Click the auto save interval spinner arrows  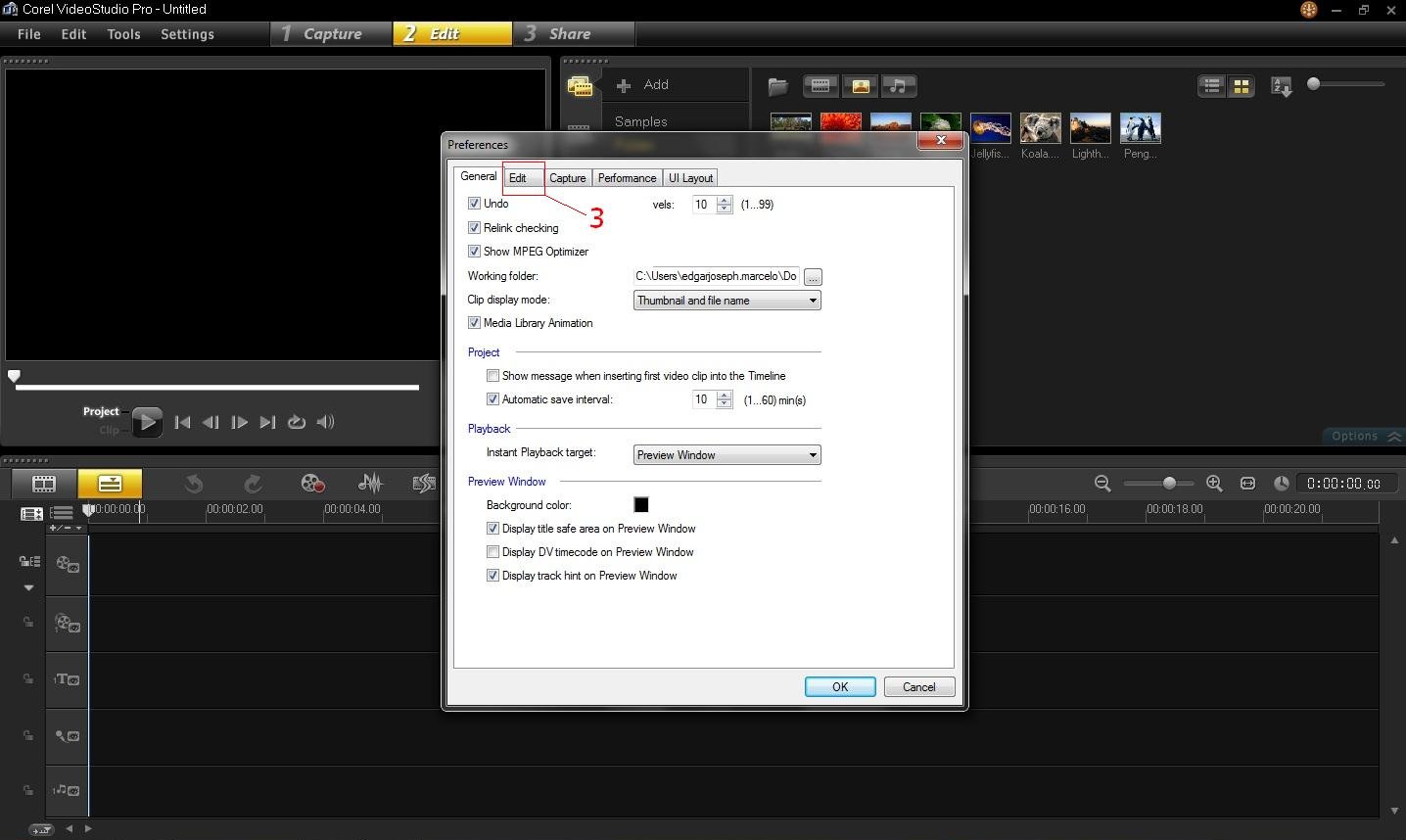tap(724, 399)
